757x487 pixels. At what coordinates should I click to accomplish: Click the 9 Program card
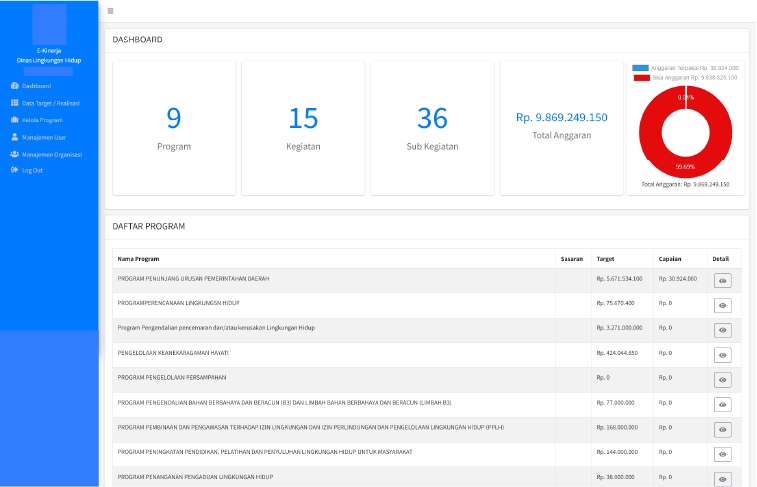[x=174, y=128]
